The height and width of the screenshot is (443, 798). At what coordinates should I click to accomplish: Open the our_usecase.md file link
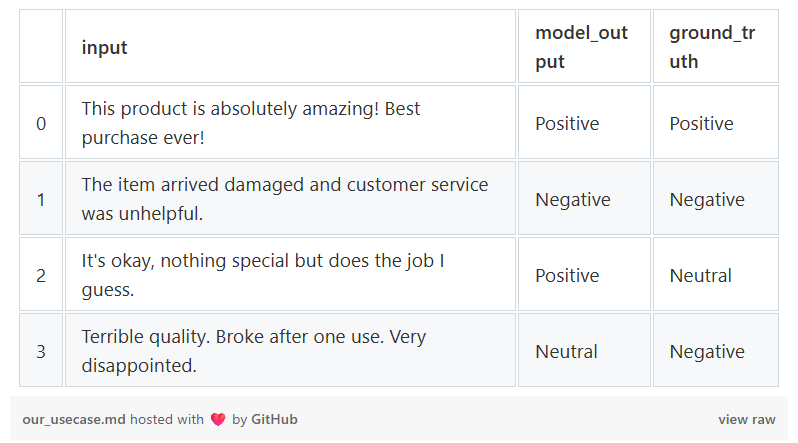click(74, 420)
